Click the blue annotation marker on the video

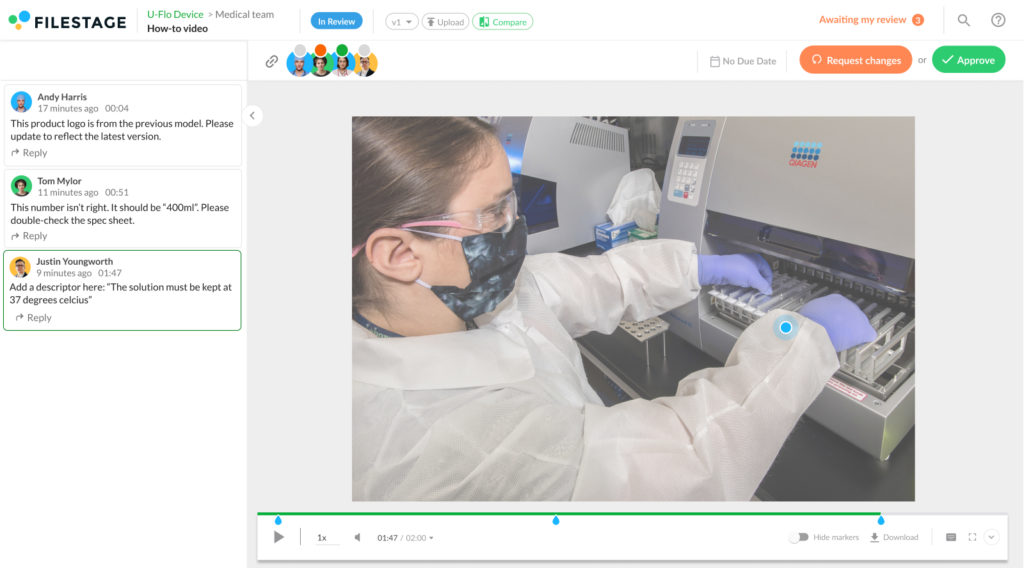click(x=786, y=327)
